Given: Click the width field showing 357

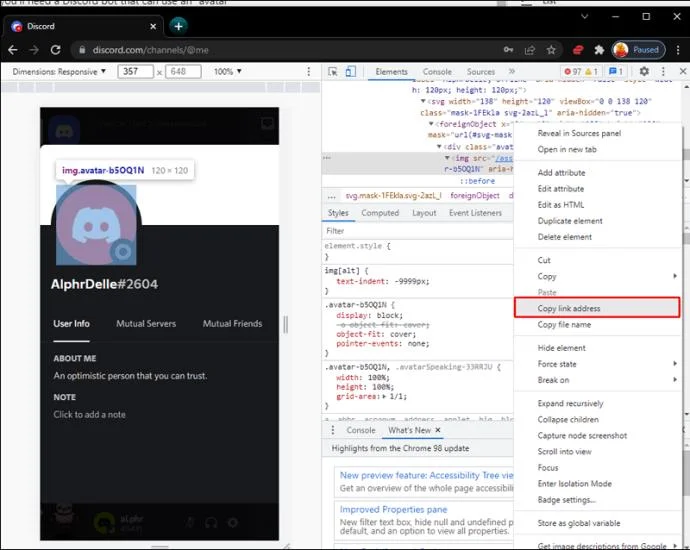Looking at the screenshot, I should coord(135,71).
